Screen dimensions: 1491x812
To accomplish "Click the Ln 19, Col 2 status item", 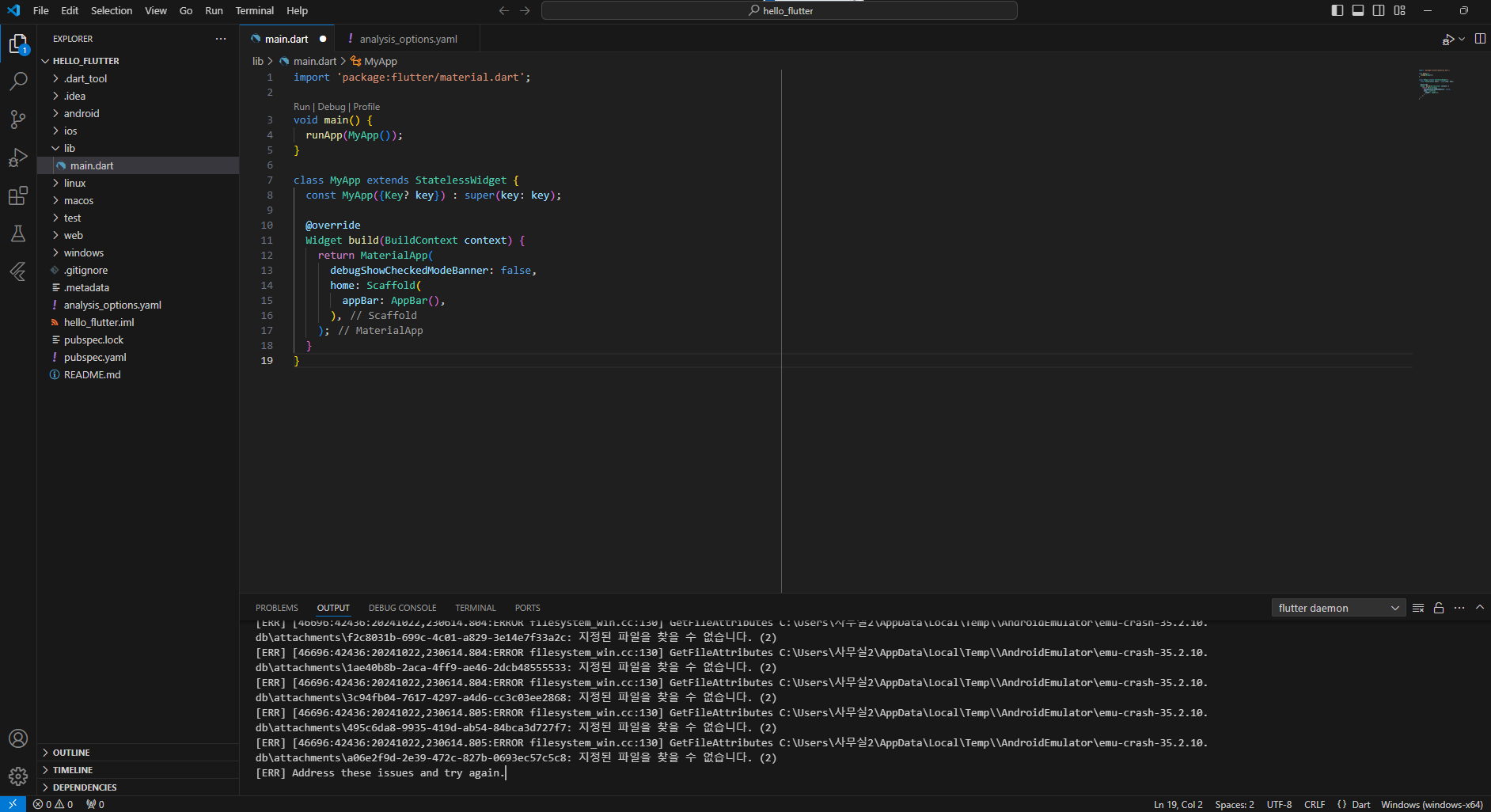I will (1178, 804).
